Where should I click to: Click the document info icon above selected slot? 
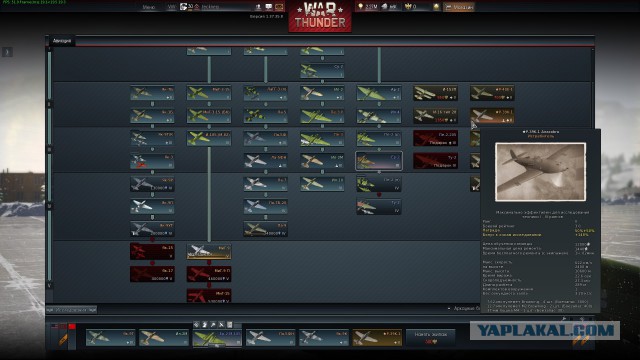click(x=230, y=325)
